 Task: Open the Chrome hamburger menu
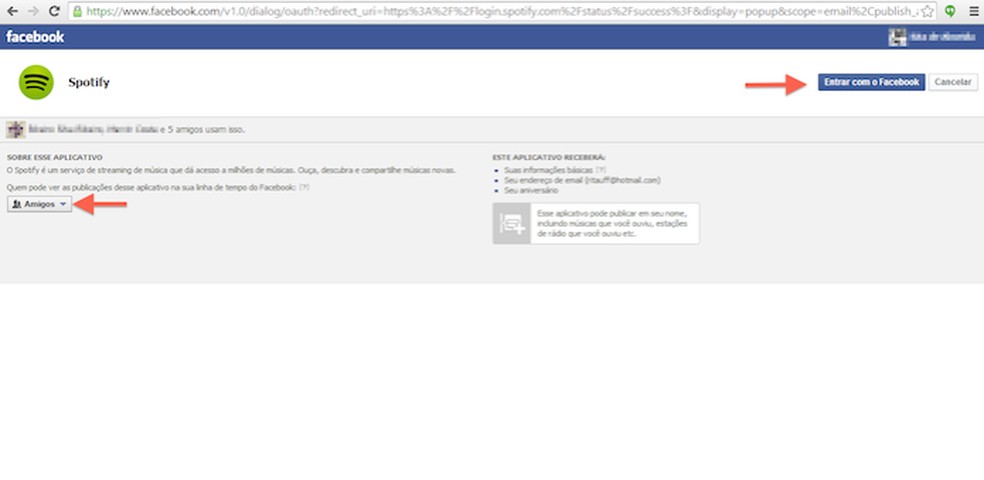pyautogui.click(x=973, y=11)
